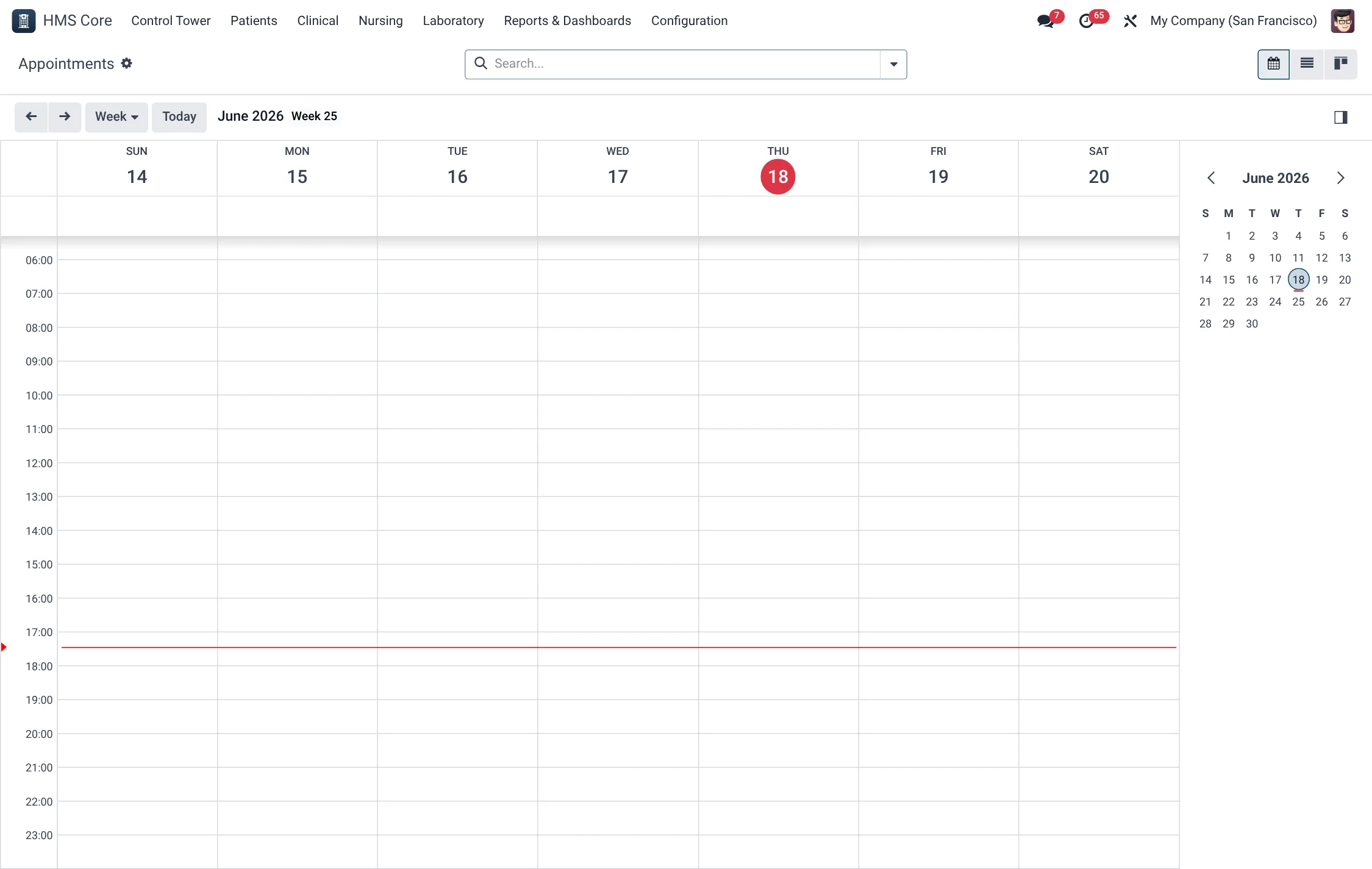Switch to list view

pyautogui.click(x=1307, y=64)
